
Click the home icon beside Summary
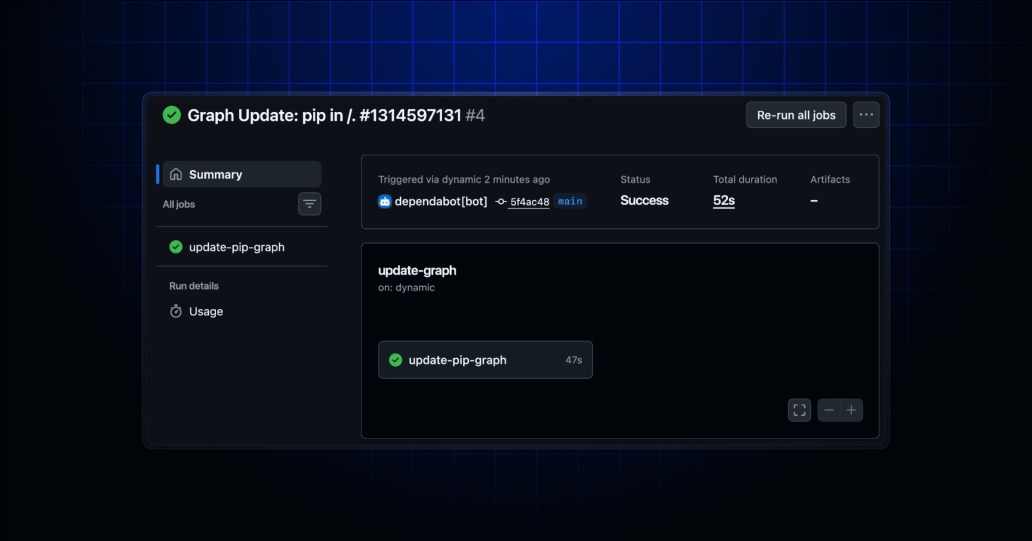click(176, 174)
